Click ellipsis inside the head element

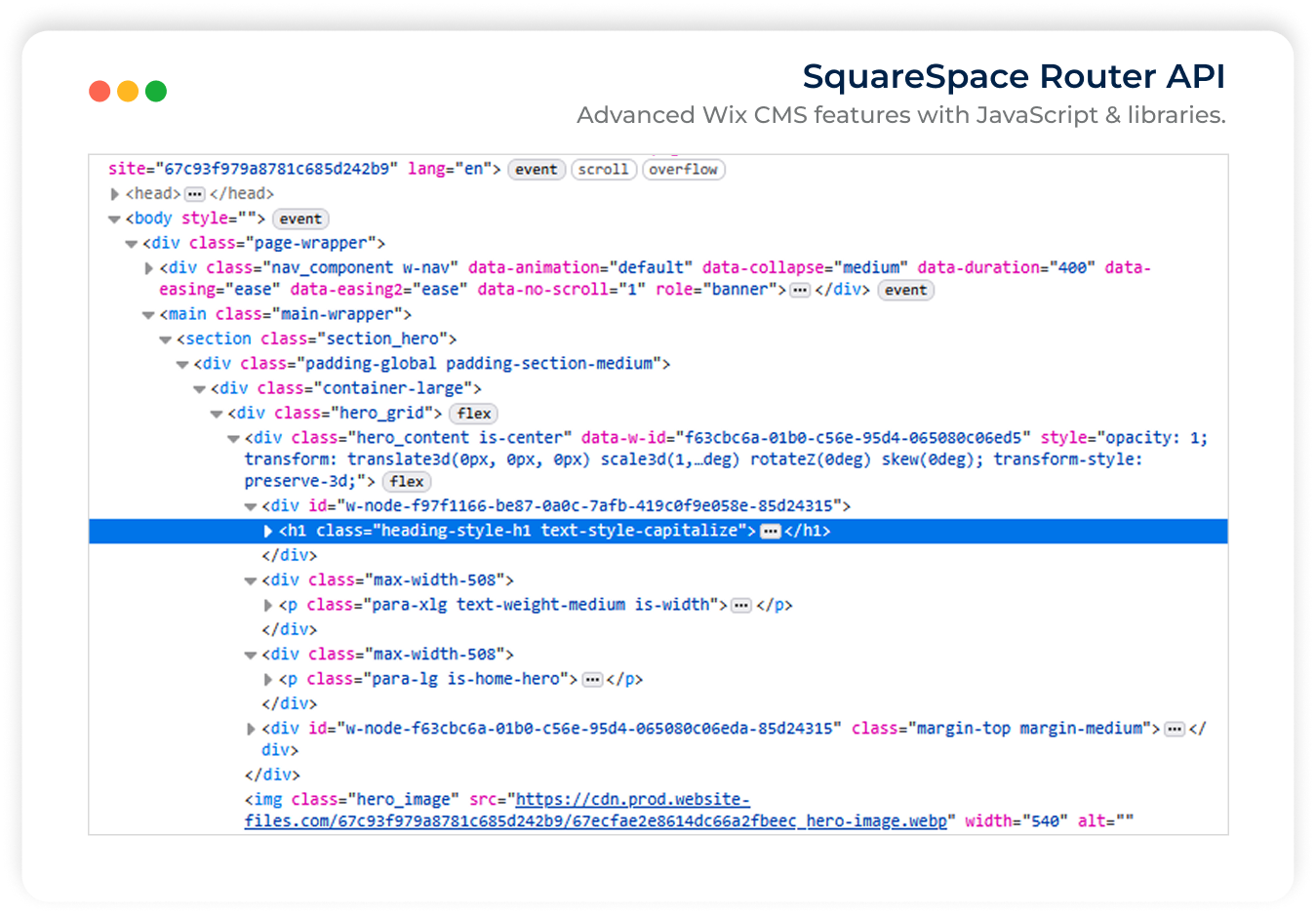[195, 194]
